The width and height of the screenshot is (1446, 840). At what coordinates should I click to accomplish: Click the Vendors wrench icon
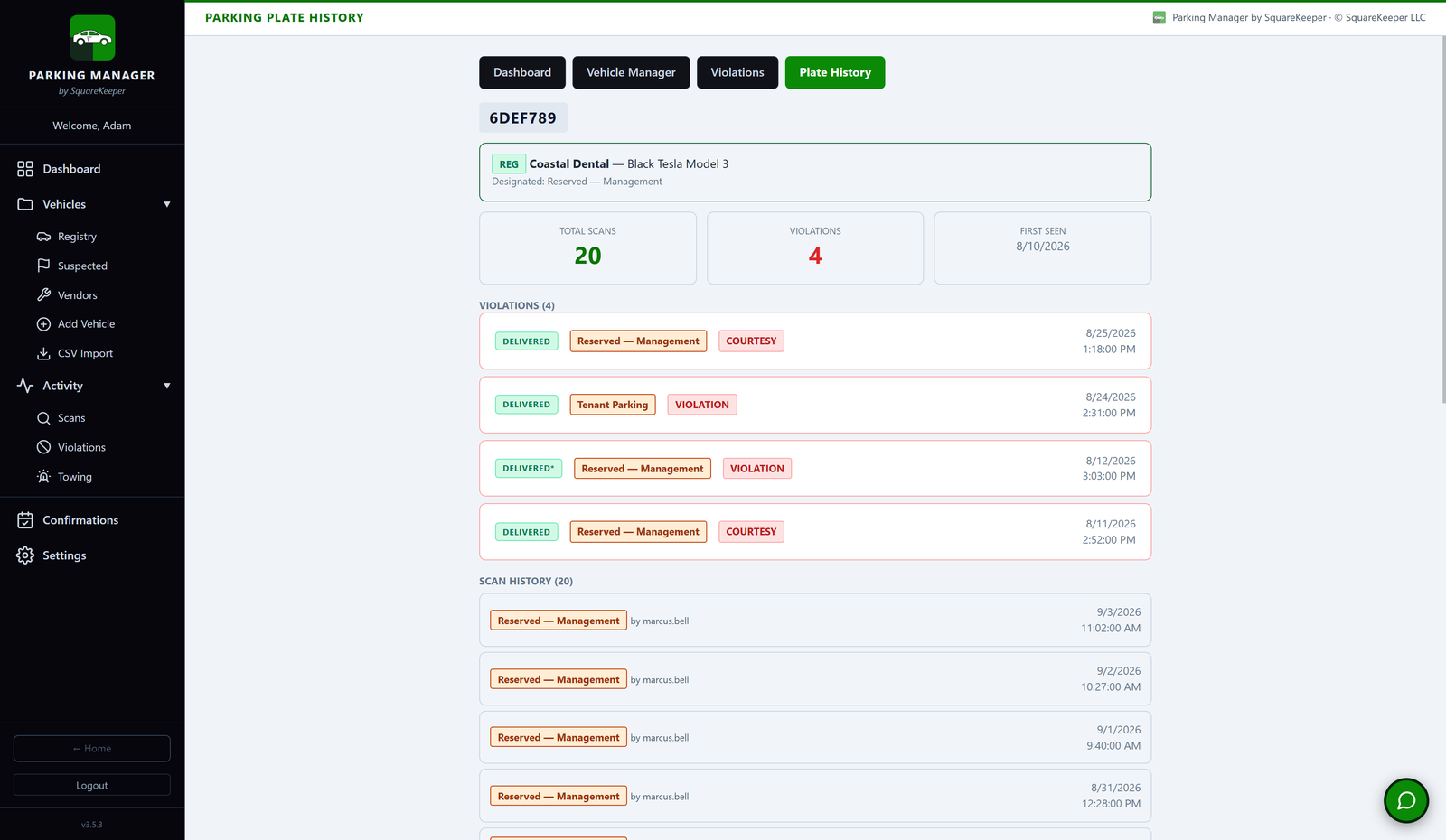[x=43, y=295]
